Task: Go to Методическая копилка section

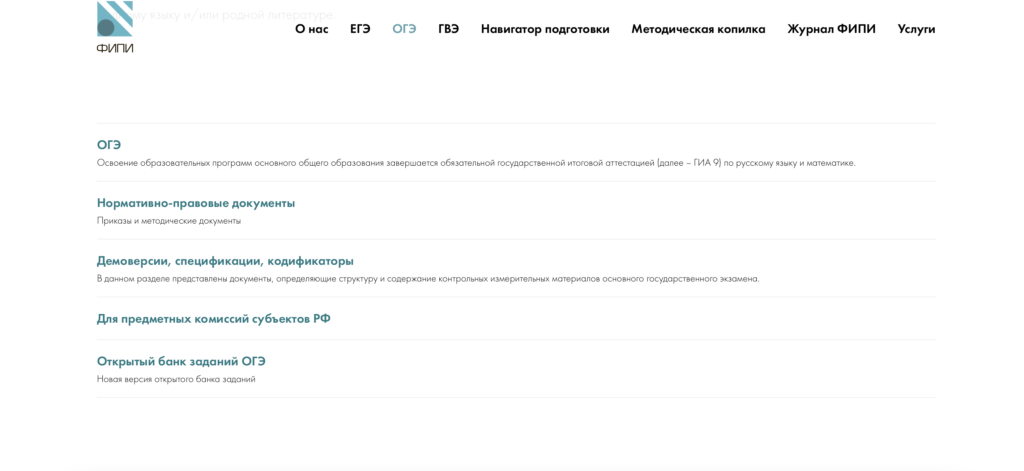Action: [x=698, y=29]
